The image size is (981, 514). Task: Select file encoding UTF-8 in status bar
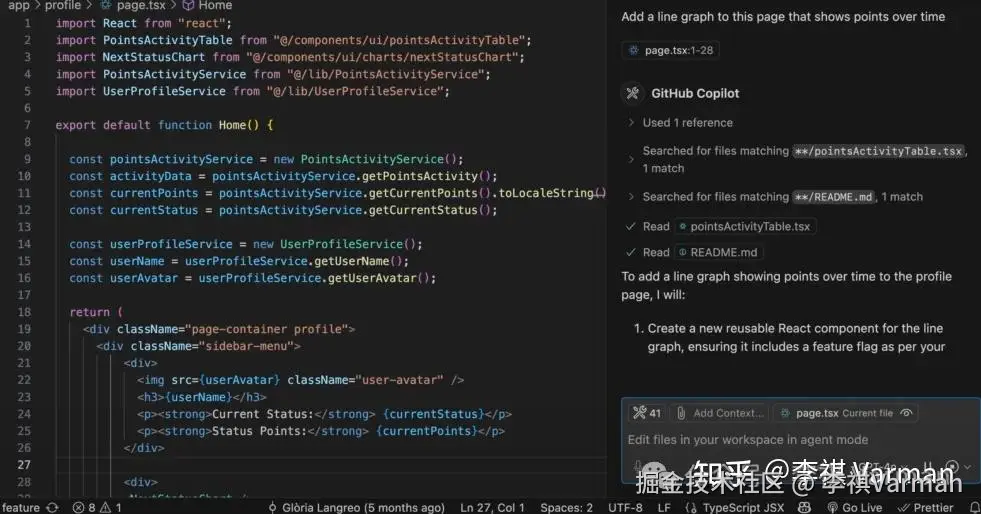tap(625, 507)
